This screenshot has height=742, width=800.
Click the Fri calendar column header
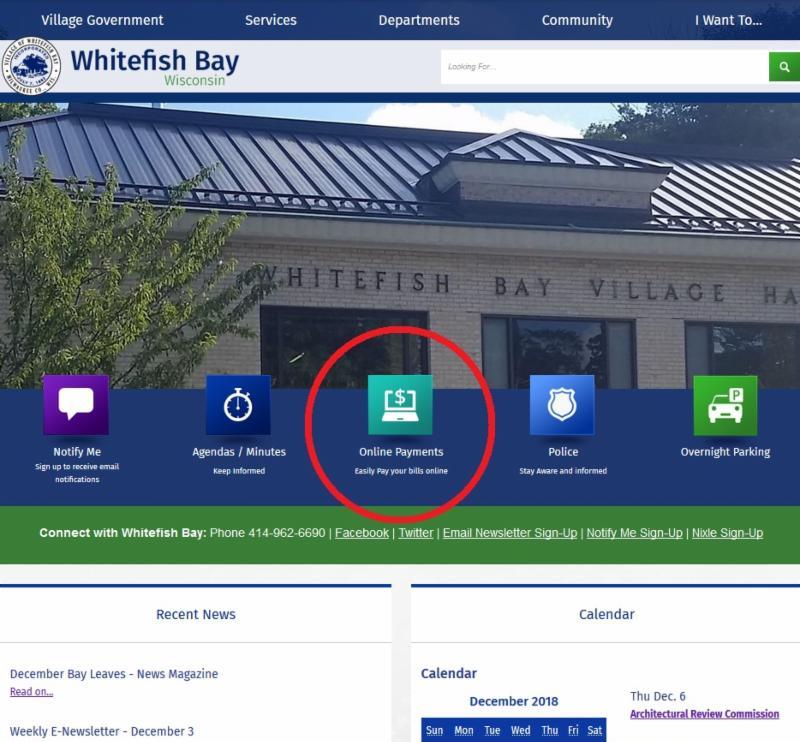573,730
